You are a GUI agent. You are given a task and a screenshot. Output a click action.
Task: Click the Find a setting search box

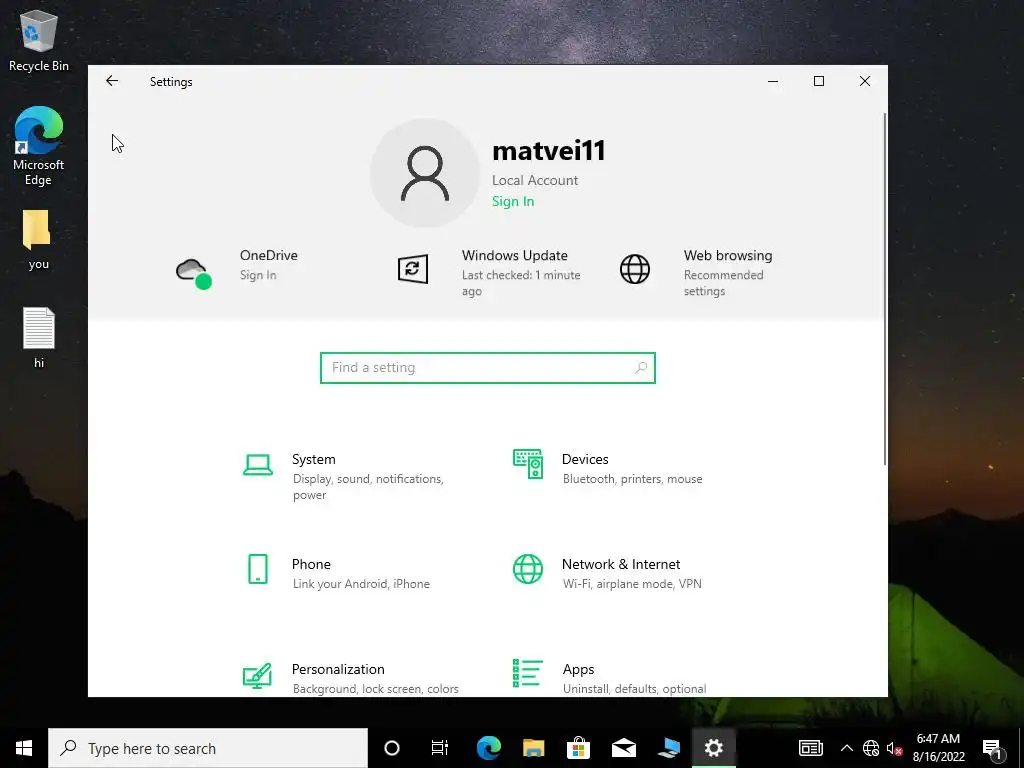coord(488,368)
